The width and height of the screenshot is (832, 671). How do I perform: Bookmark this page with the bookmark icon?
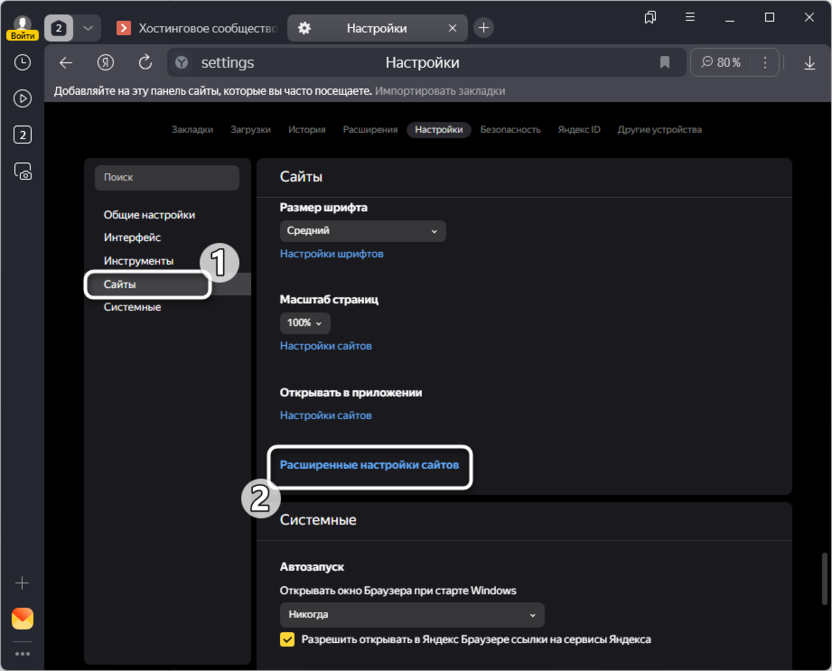665,63
